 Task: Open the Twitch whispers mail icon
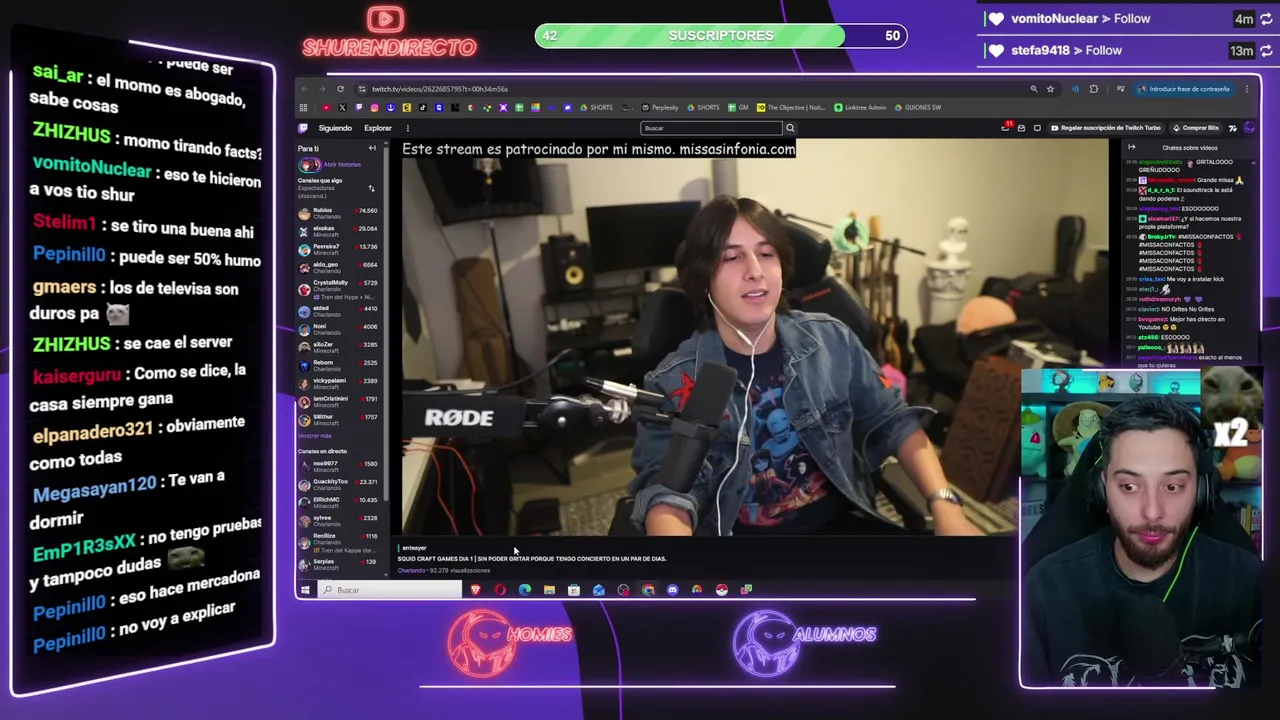(x=1021, y=128)
